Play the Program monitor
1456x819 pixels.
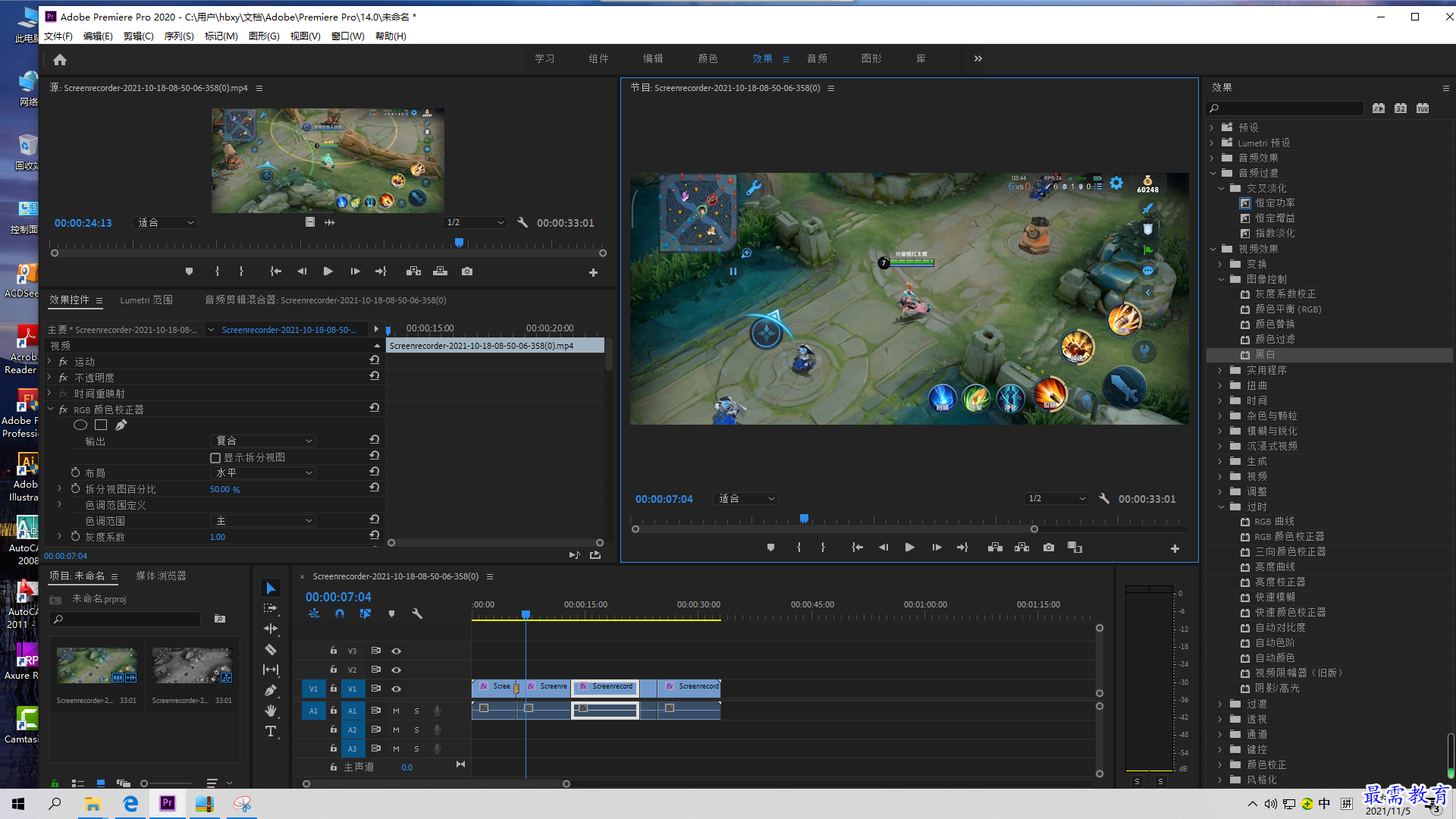click(x=909, y=548)
